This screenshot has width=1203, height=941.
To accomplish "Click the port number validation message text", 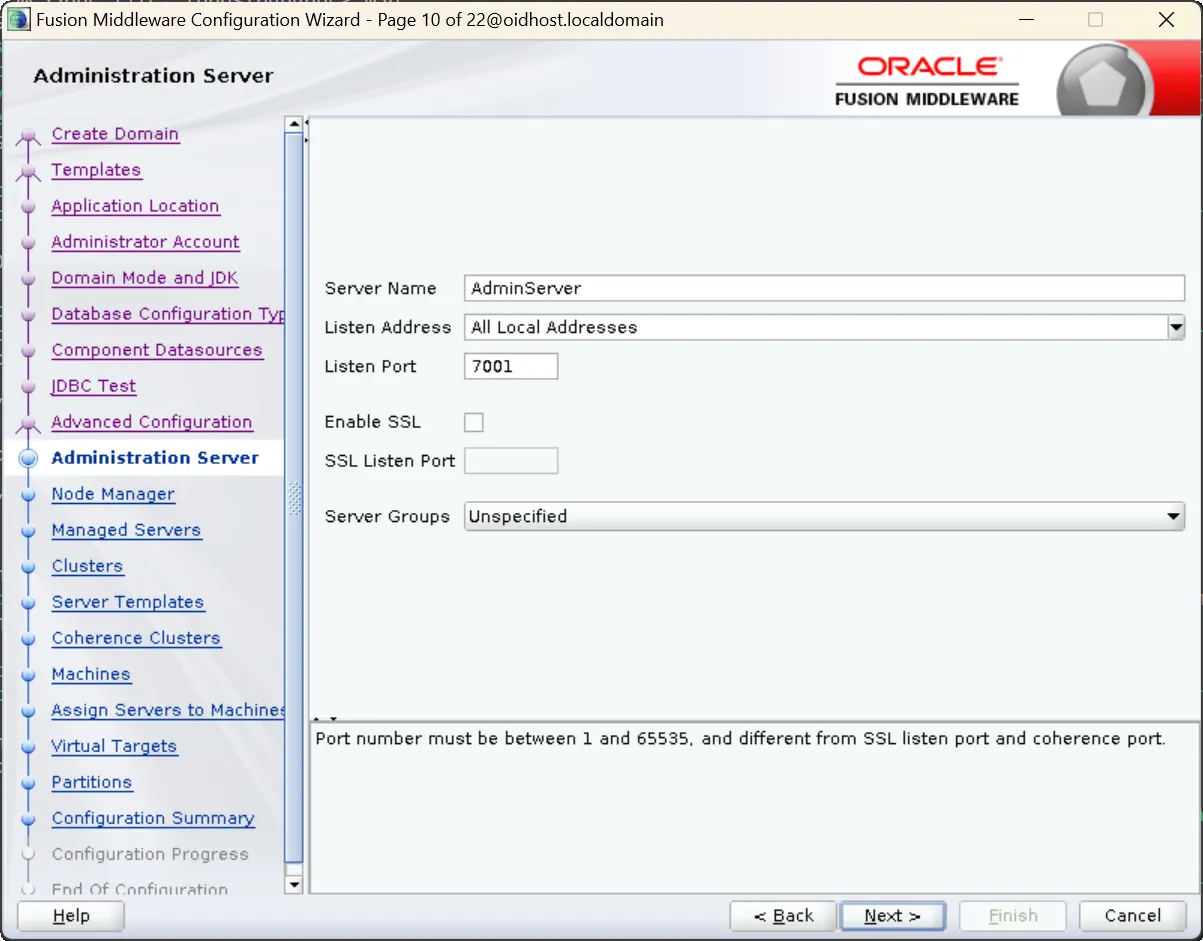I will (740, 739).
